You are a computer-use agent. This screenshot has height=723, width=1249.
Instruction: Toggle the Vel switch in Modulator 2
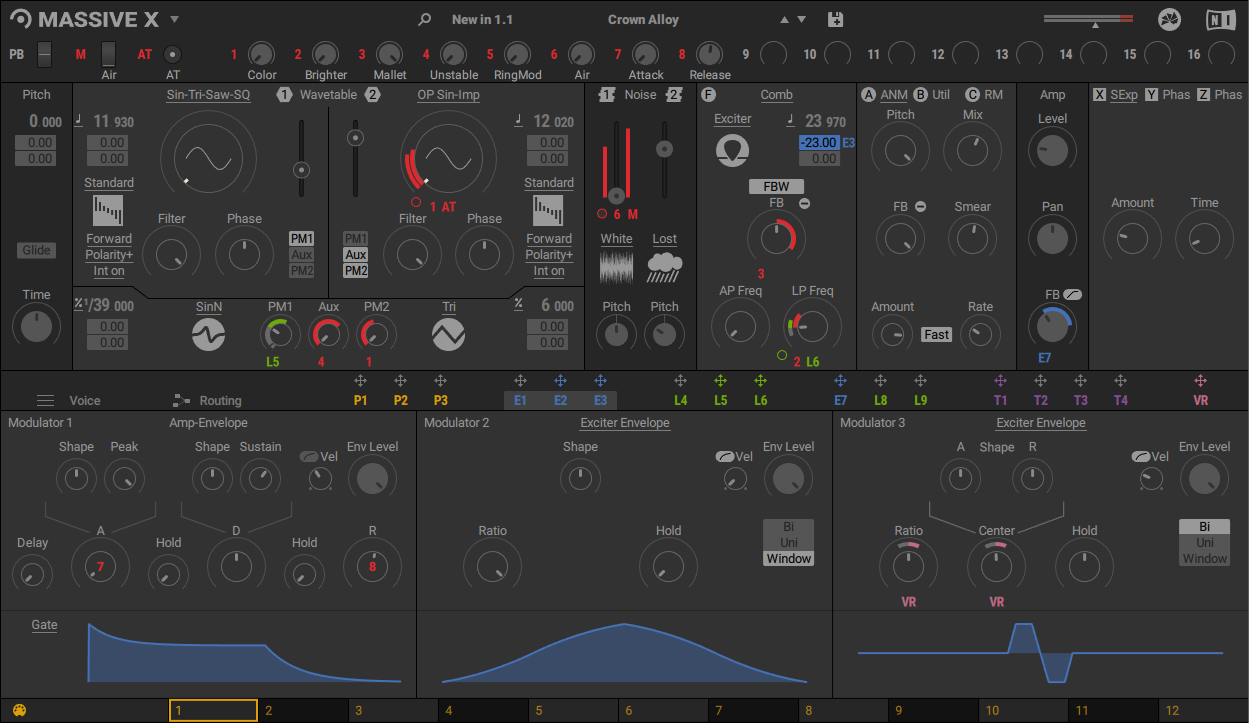(x=724, y=456)
